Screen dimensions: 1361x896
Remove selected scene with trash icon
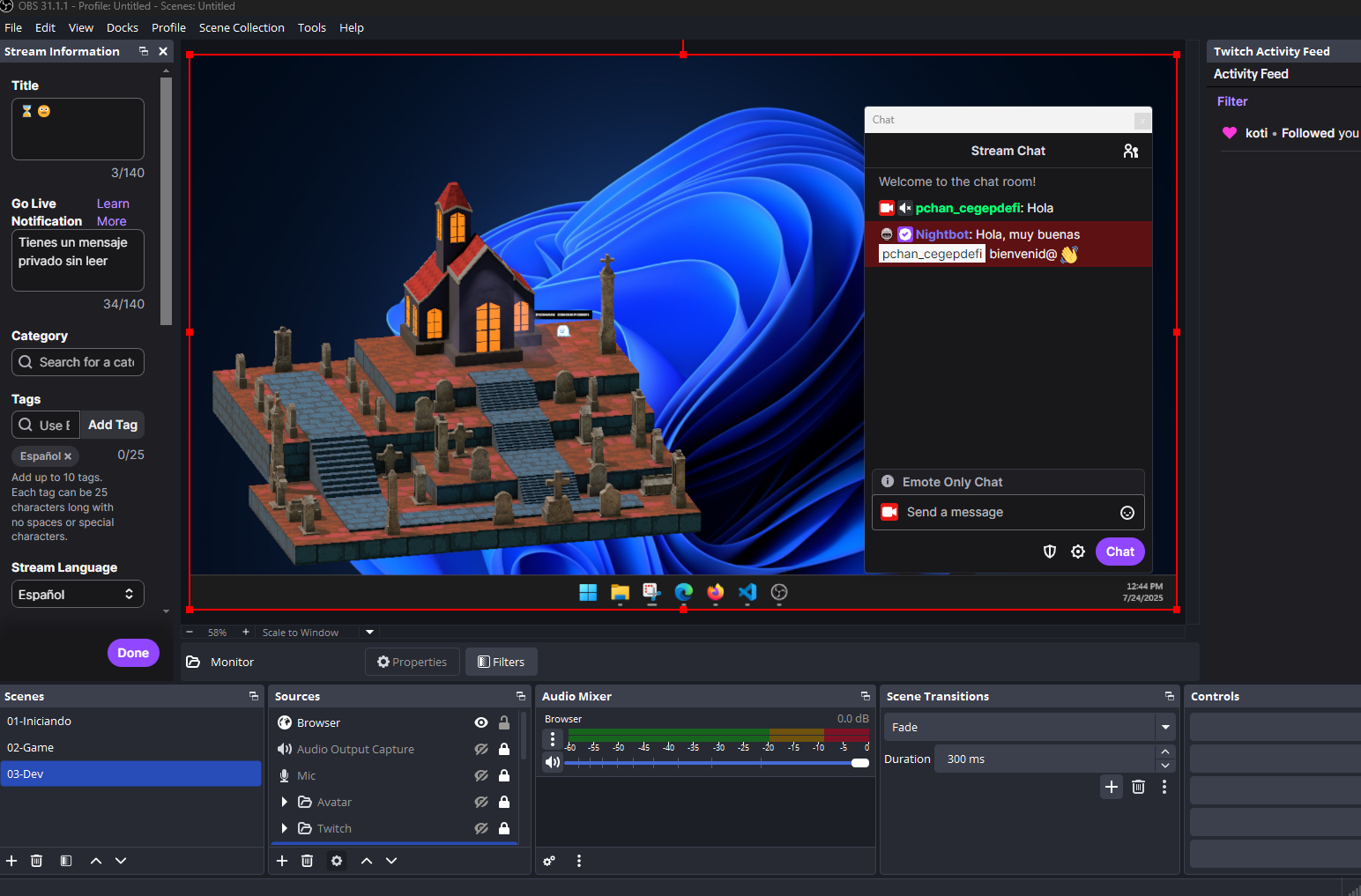(36, 861)
